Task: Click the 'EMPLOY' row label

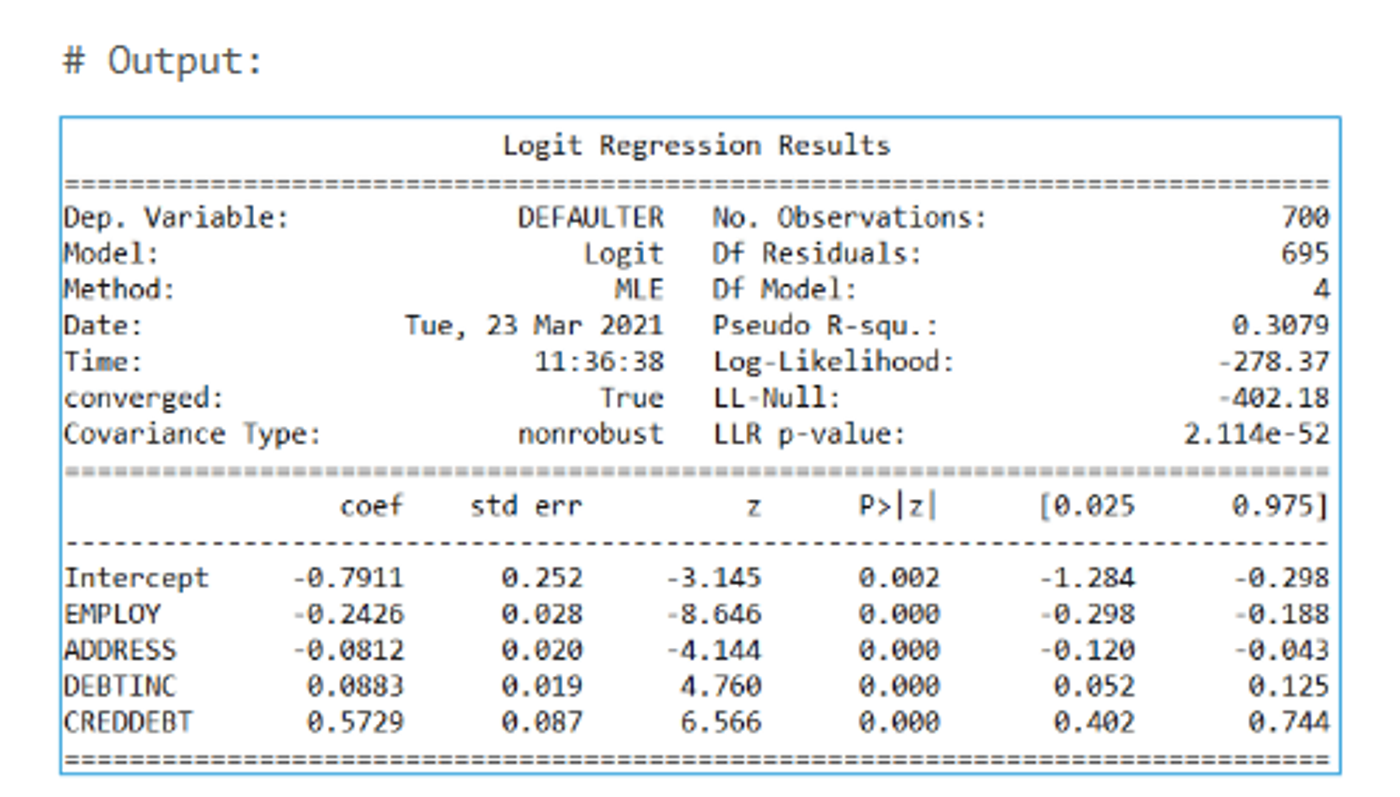Action: (x=112, y=614)
